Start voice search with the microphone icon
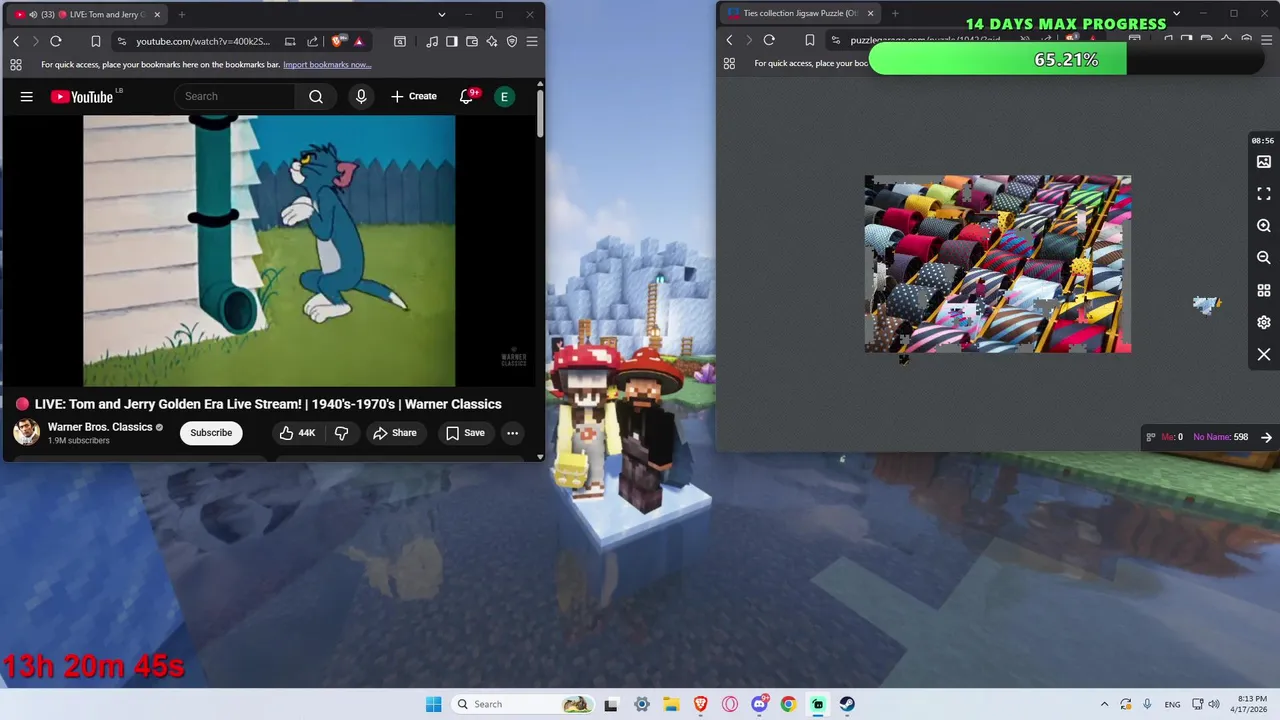The width and height of the screenshot is (1280, 720). (x=361, y=96)
